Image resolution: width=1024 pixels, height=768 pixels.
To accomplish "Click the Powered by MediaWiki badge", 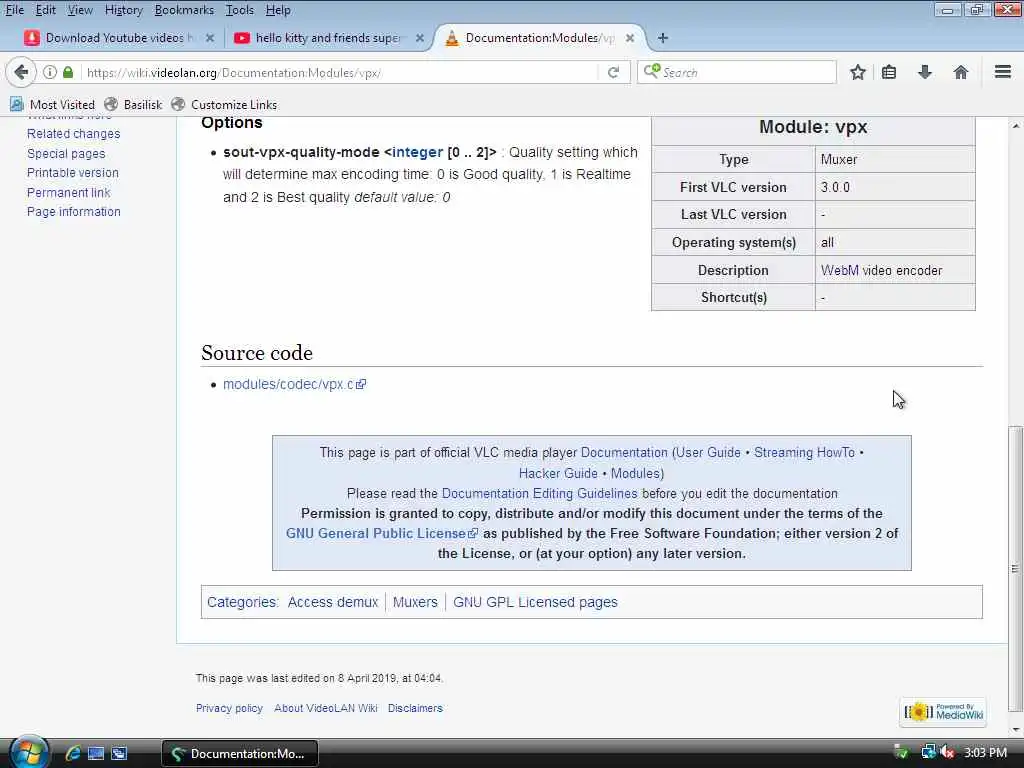I will (x=943, y=711).
